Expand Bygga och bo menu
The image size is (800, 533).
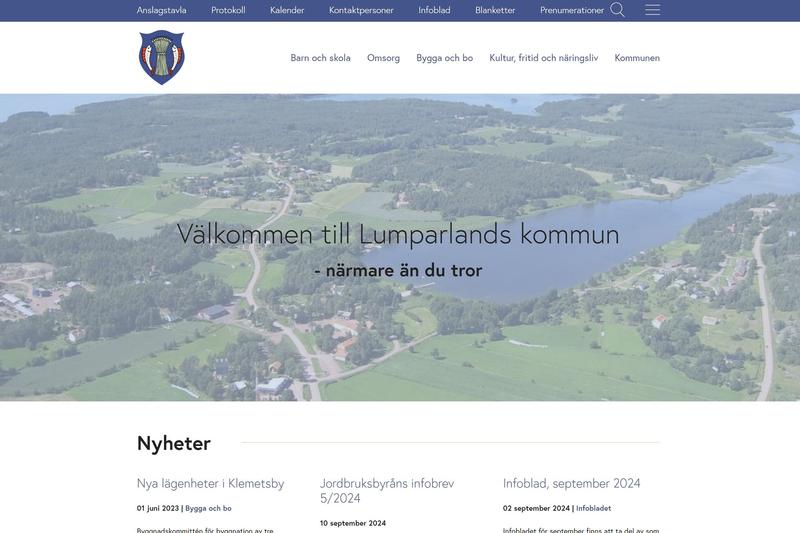tap(444, 58)
